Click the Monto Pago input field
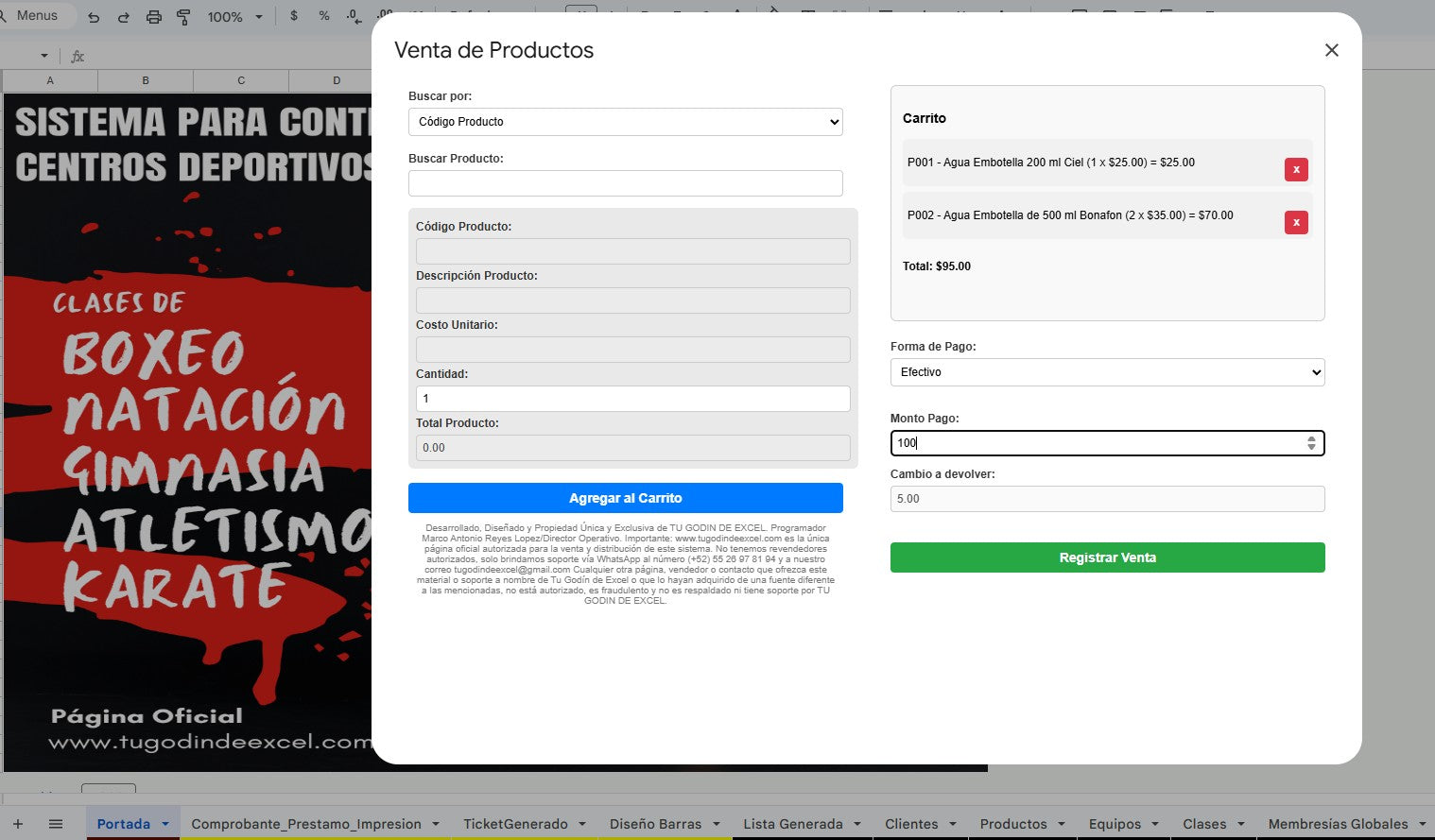Image resolution: width=1435 pixels, height=840 pixels. coord(1108,443)
